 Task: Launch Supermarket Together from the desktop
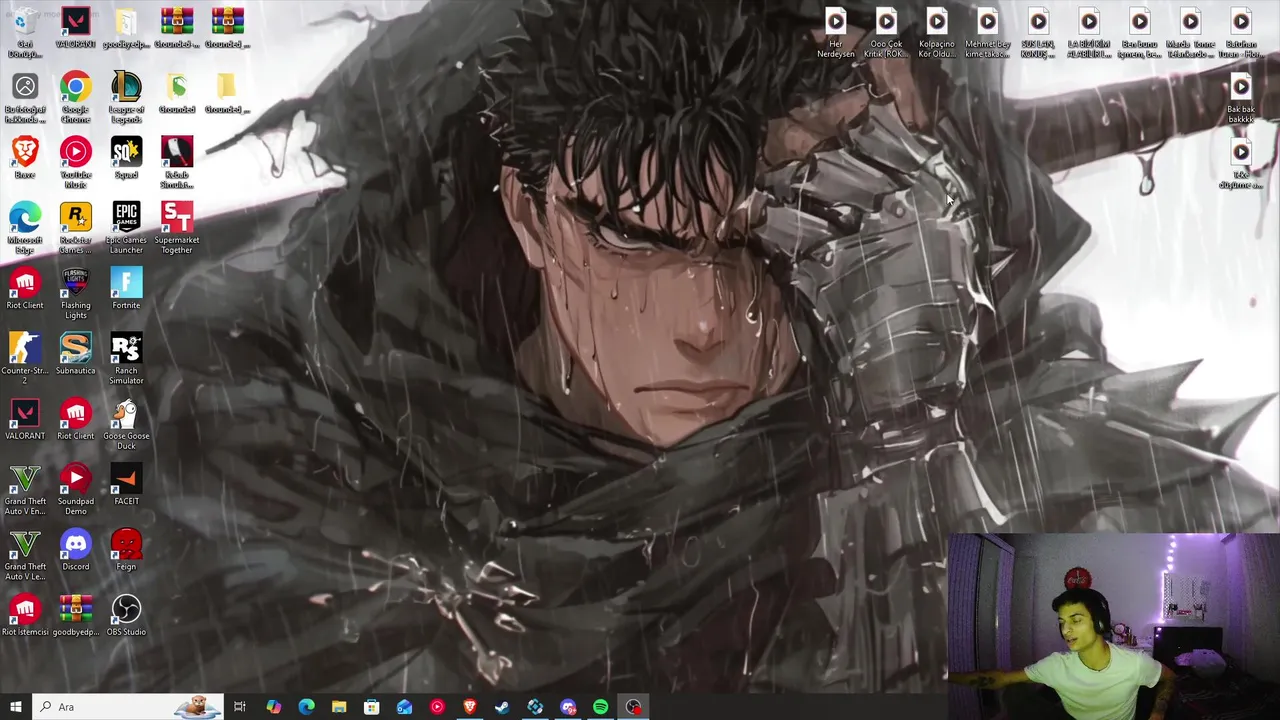pos(177,228)
